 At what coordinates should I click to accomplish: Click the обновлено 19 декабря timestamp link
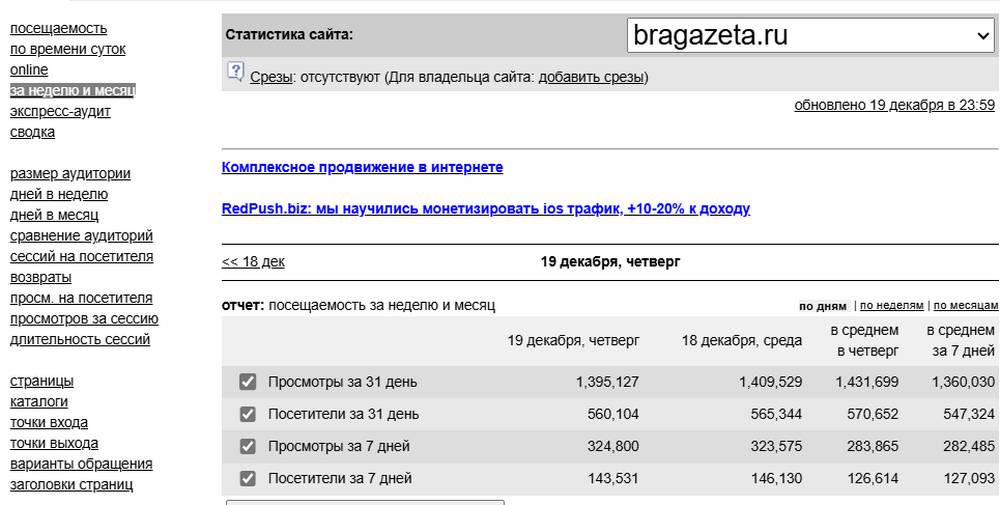[x=894, y=105]
